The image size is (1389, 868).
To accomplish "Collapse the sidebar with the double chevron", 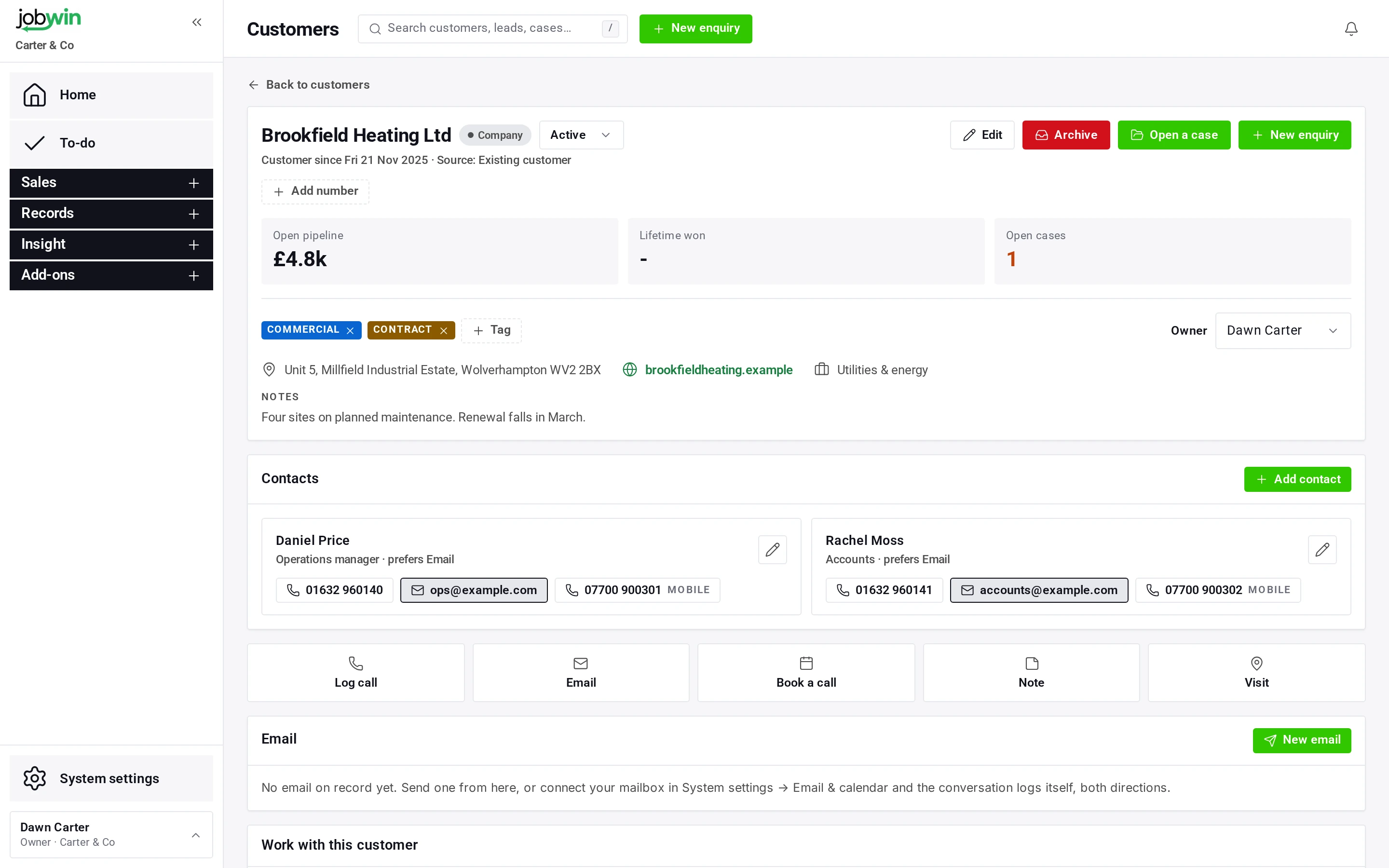I will (x=197, y=22).
